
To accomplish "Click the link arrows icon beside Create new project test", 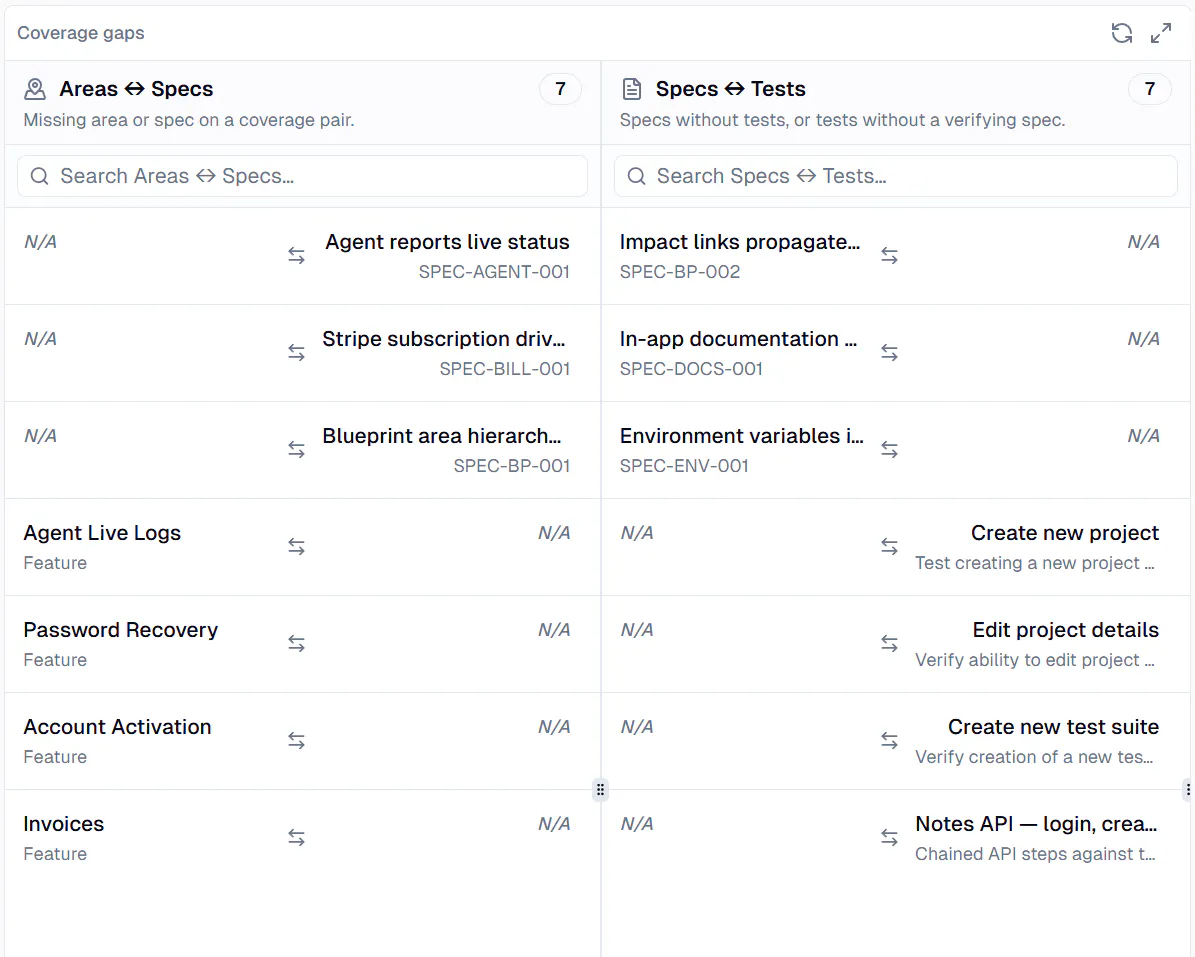I will 889,546.
